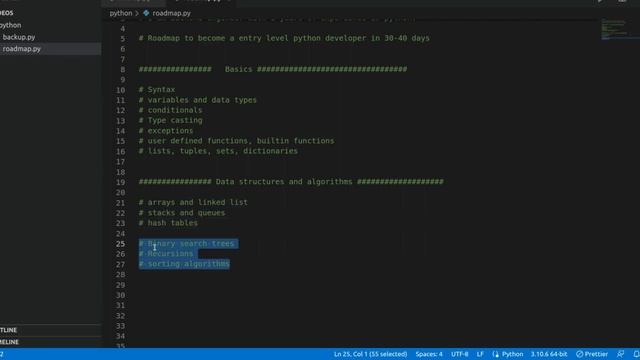
Task: Open backup.py in the explorer
Action: (x=19, y=37)
